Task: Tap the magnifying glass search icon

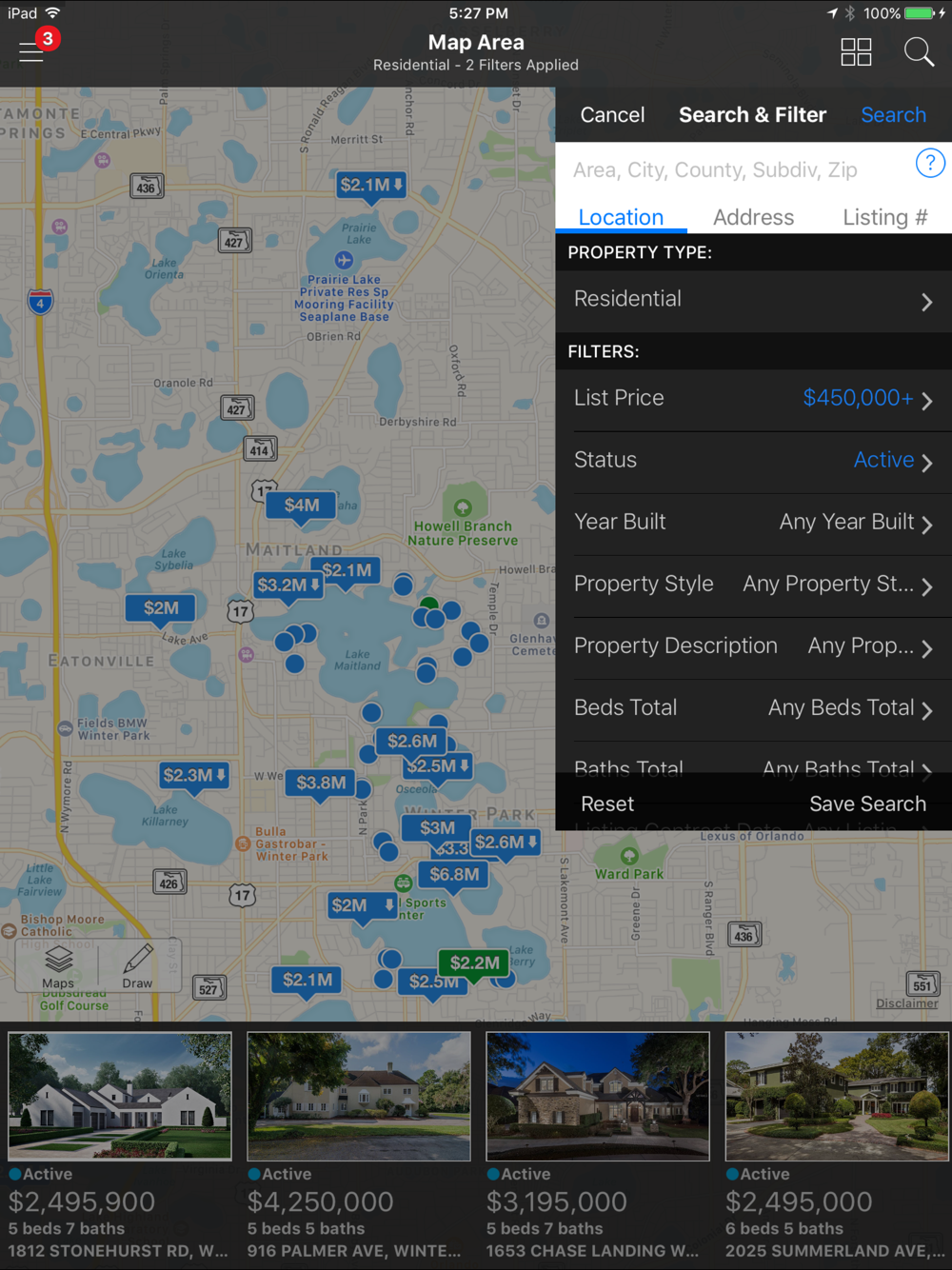Action: click(918, 52)
